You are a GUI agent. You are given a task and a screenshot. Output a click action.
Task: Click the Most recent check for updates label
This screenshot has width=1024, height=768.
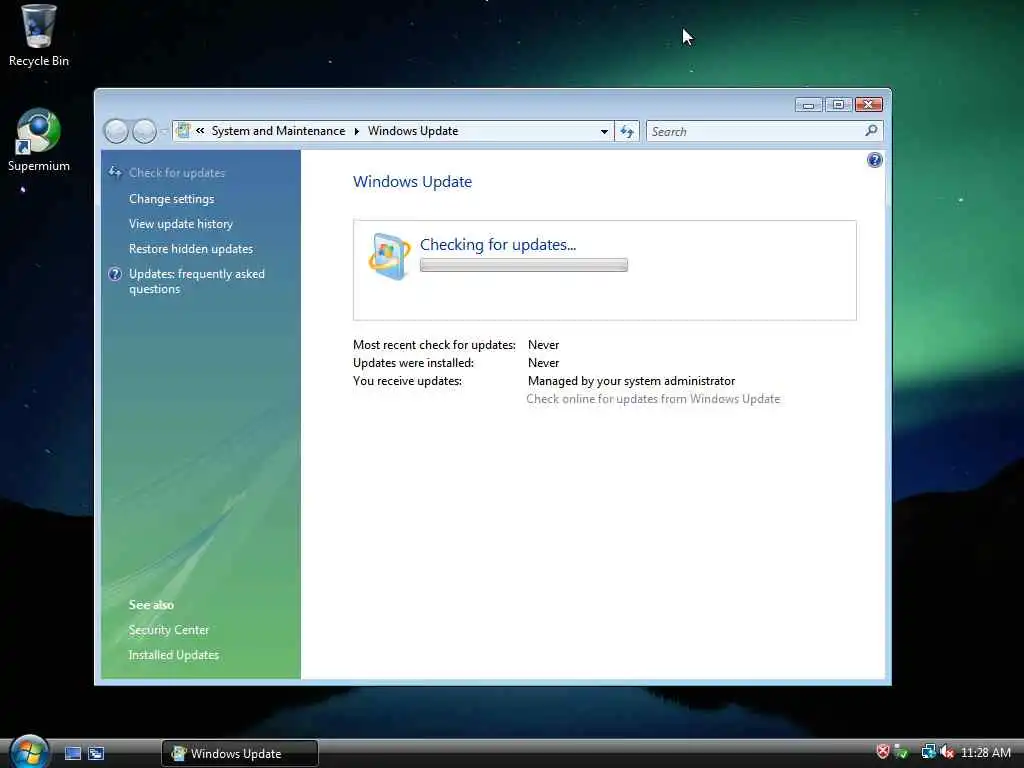tap(434, 344)
